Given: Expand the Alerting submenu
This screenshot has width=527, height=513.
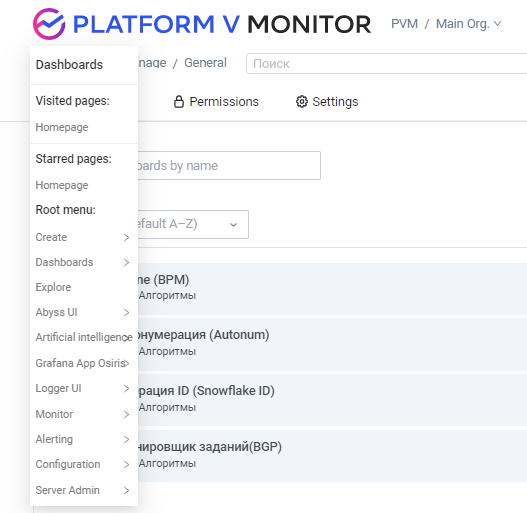Looking at the screenshot, I should (x=84, y=439).
